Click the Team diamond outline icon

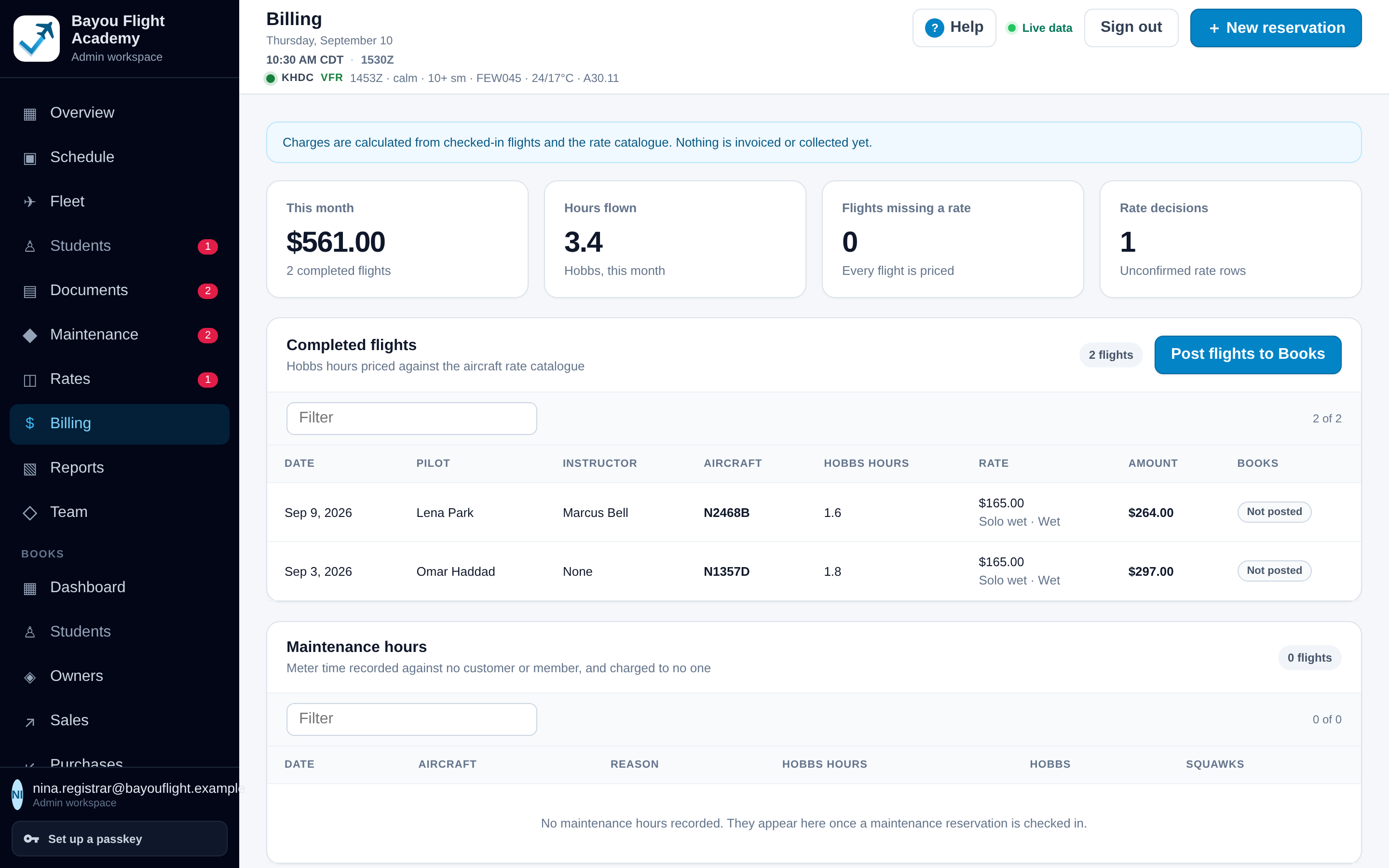click(30, 513)
